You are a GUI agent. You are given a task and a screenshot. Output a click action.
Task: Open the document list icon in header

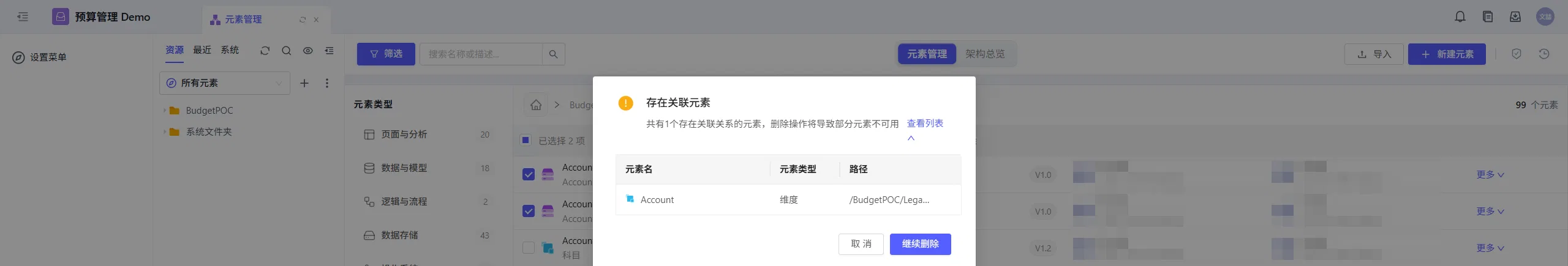(x=1488, y=17)
